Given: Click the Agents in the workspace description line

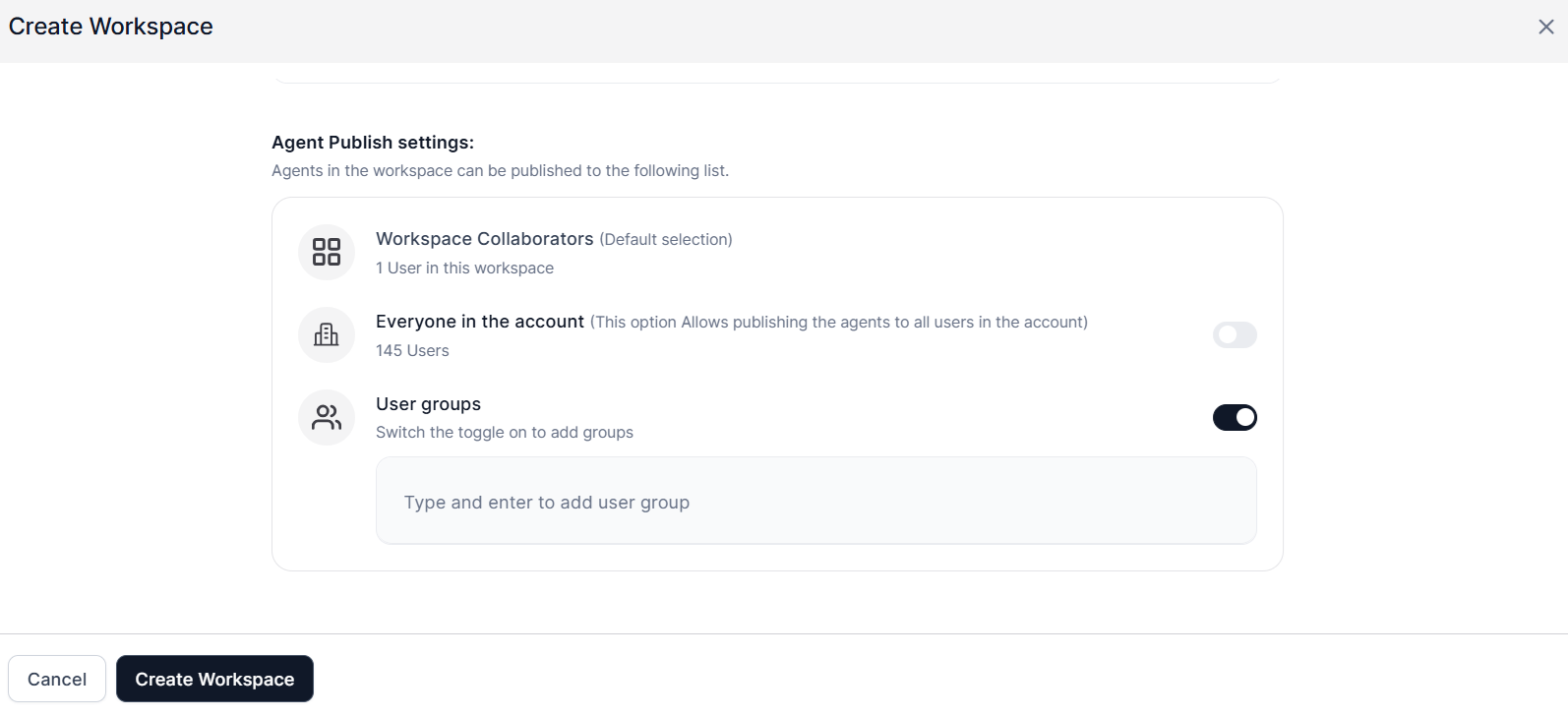Looking at the screenshot, I should 500,170.
